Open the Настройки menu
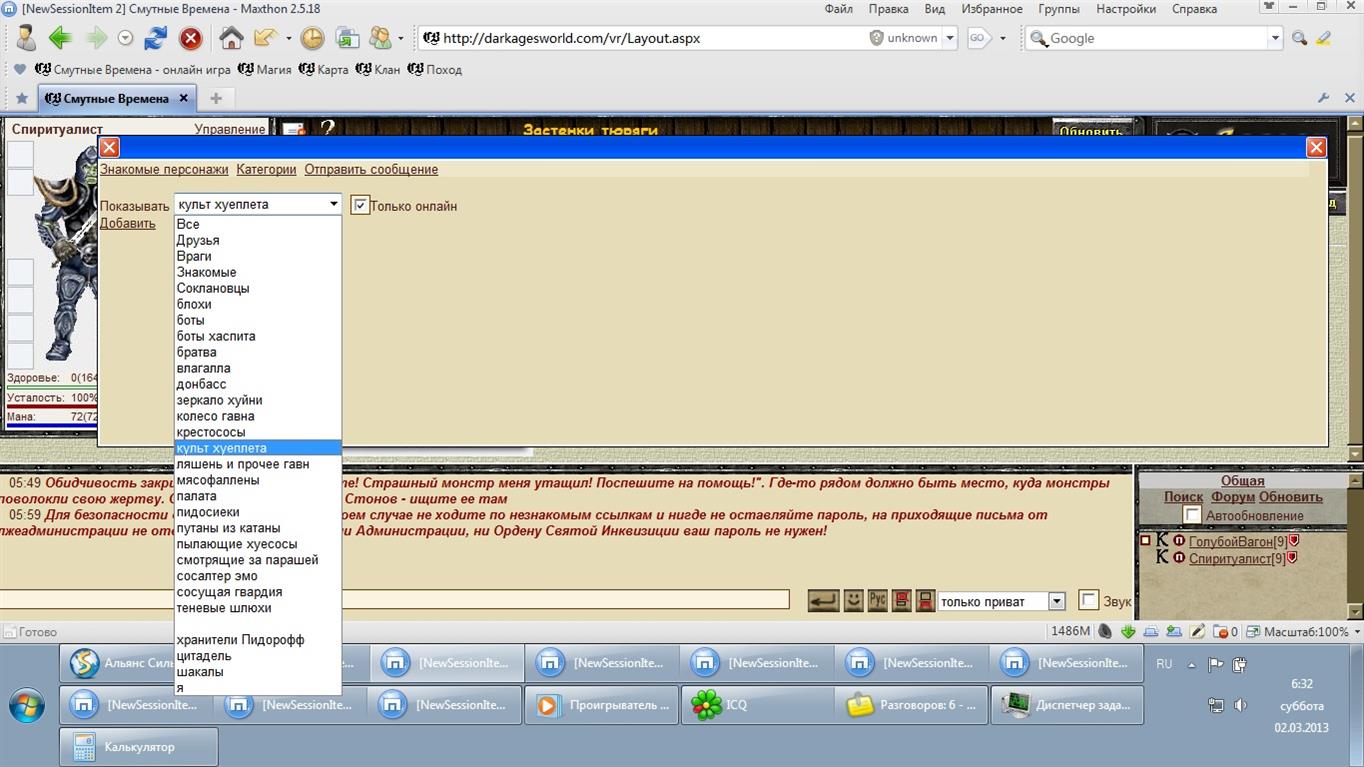Viewport: 1364px width, 767px height. [1126, 9]
